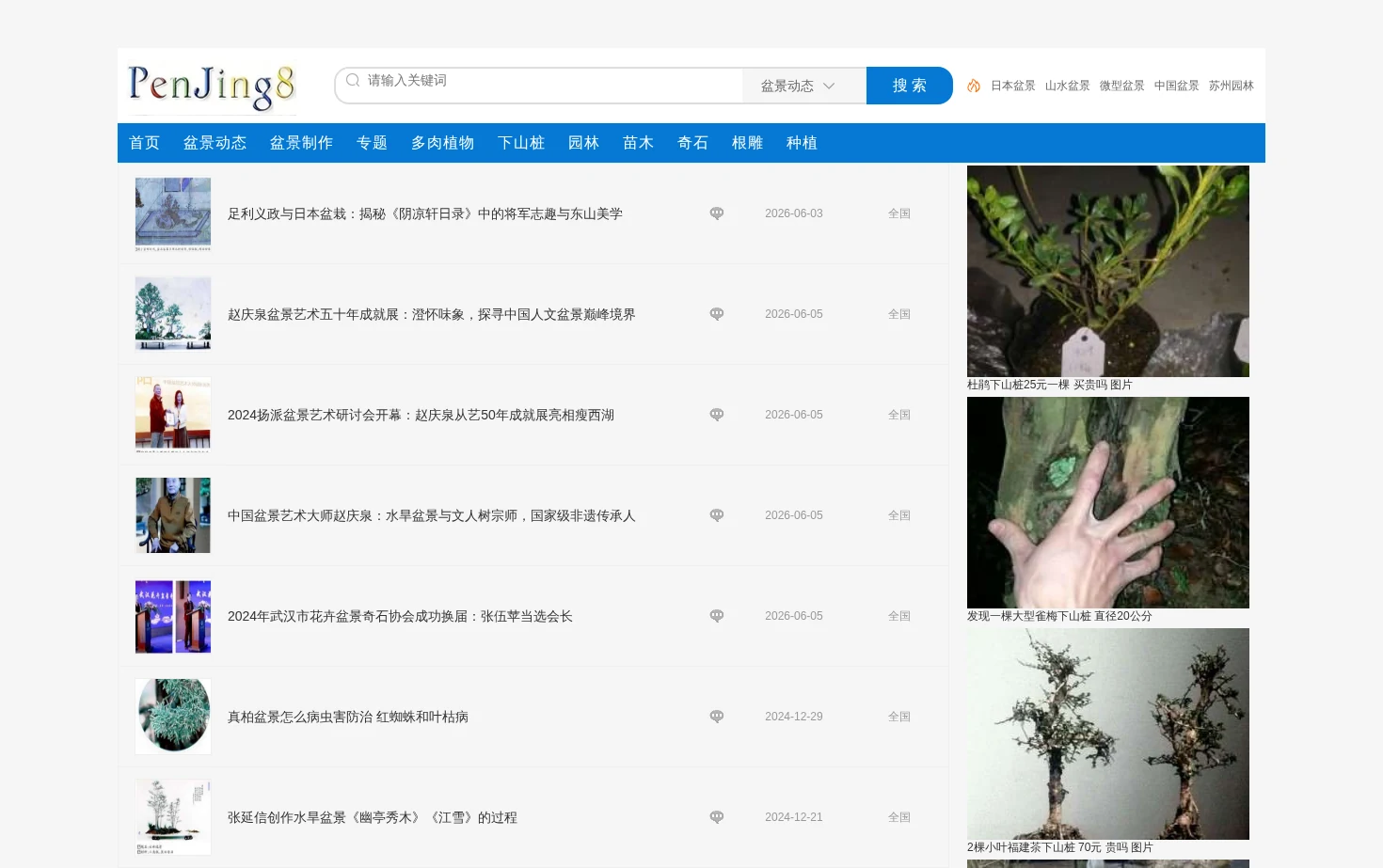The image size is (1383, 868).
Task: Click thumbnail of 中国盆景艺术大师赵庆泉 article
Action: point(173,515)
